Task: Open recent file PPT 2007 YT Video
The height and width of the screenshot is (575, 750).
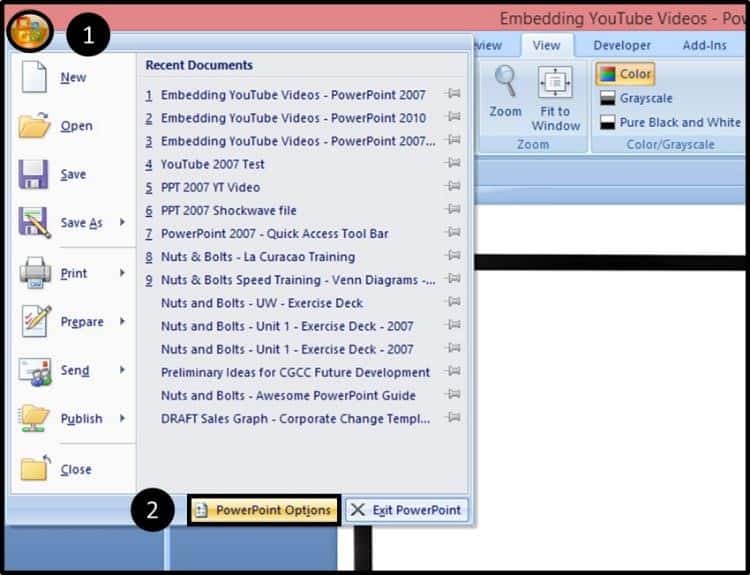Action: tap(210, 187)
